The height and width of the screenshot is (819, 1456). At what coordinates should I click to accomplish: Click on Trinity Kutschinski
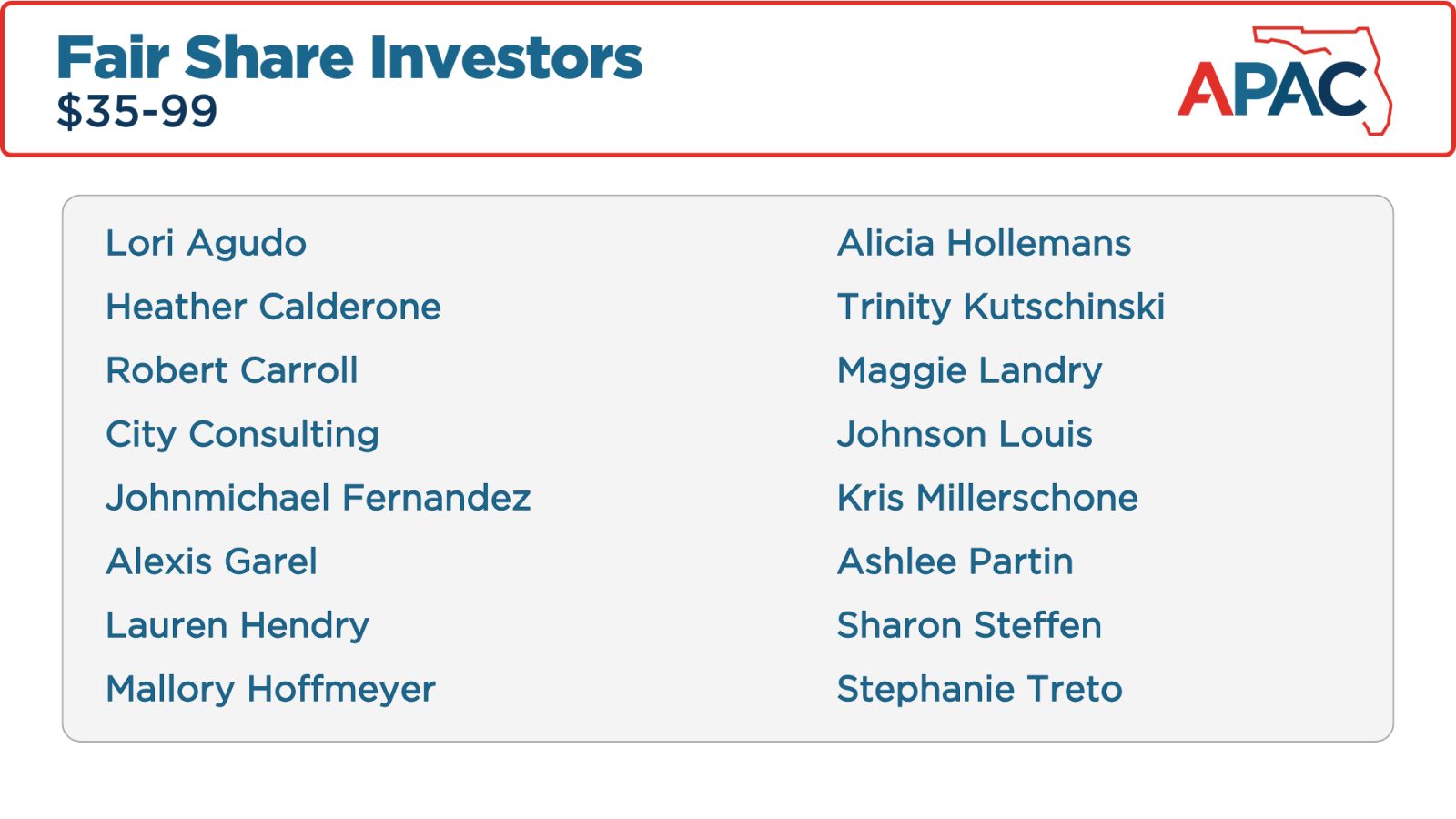[1001, 308]
